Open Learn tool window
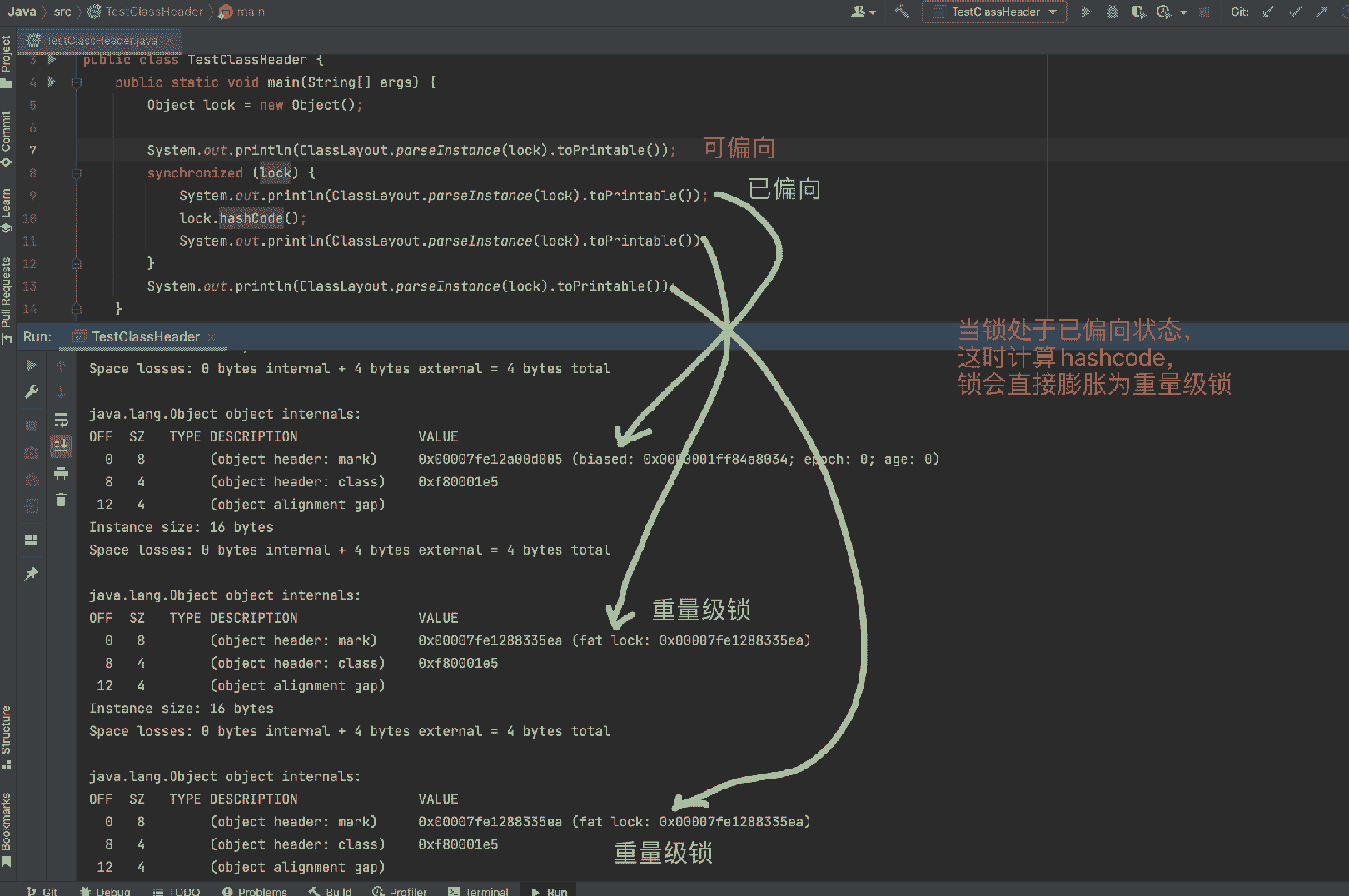This screenshot has height=896, width=1349. [x=7, y=210]
